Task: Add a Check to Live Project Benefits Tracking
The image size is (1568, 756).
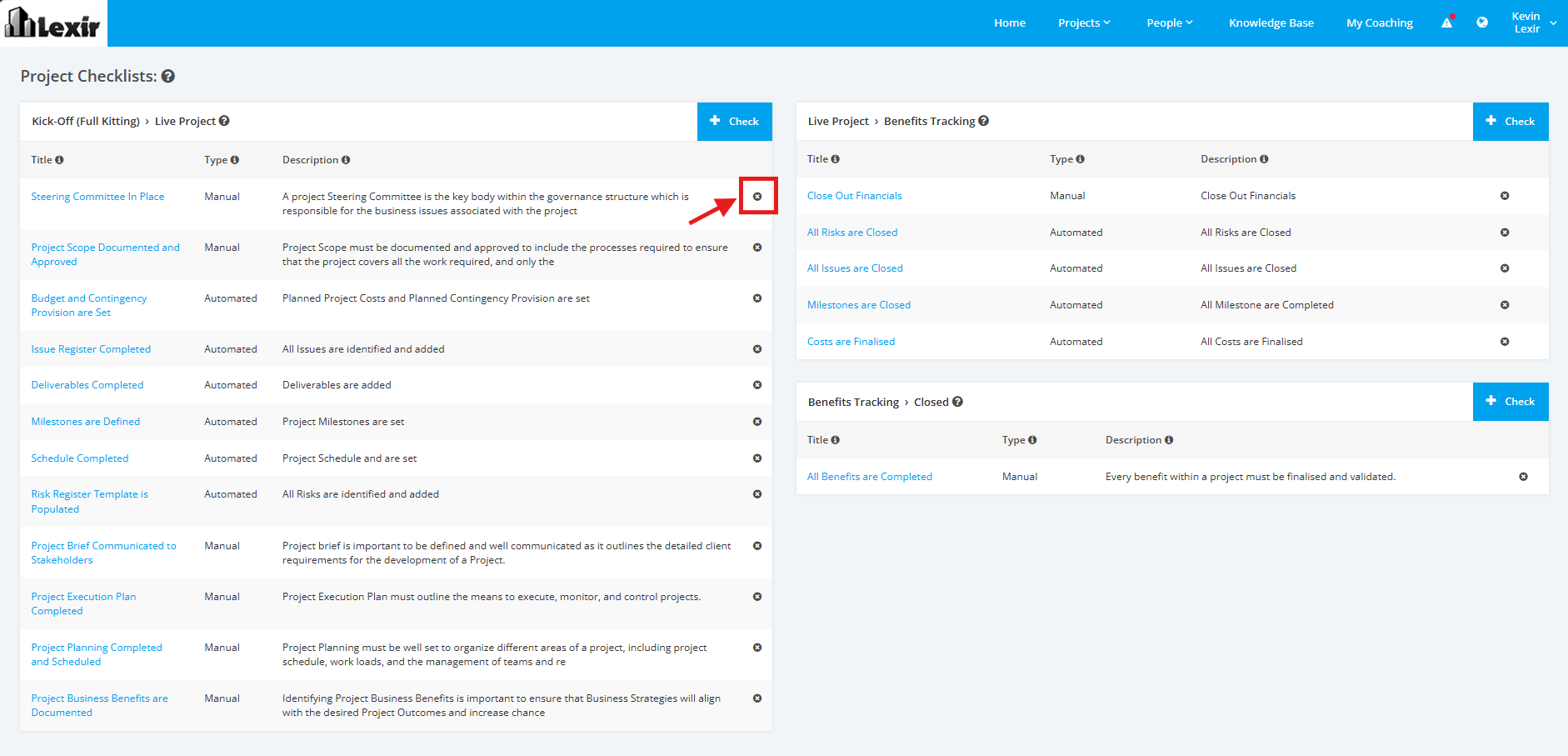Action: (1511, 122)
